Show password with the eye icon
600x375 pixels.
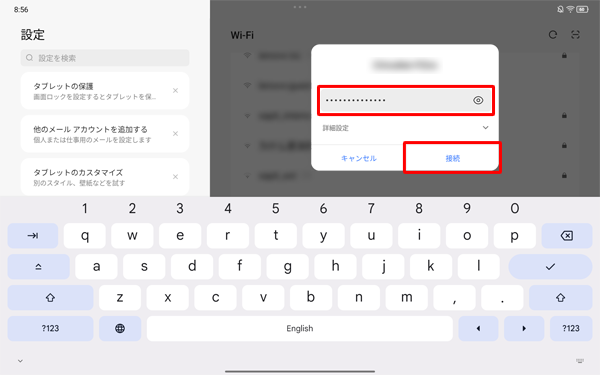click(x=478, y=100)
